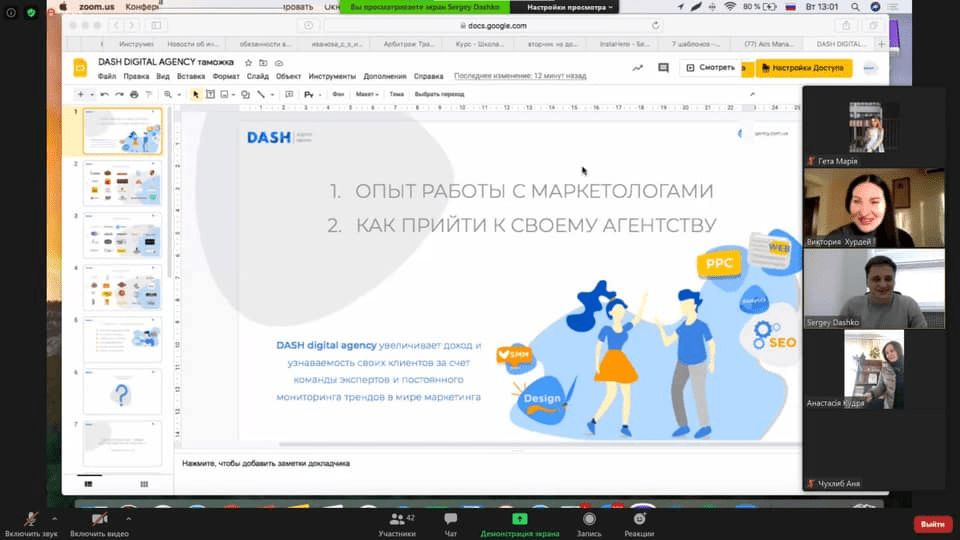Click the Тема theme button
960x540 pixels.
397,94
